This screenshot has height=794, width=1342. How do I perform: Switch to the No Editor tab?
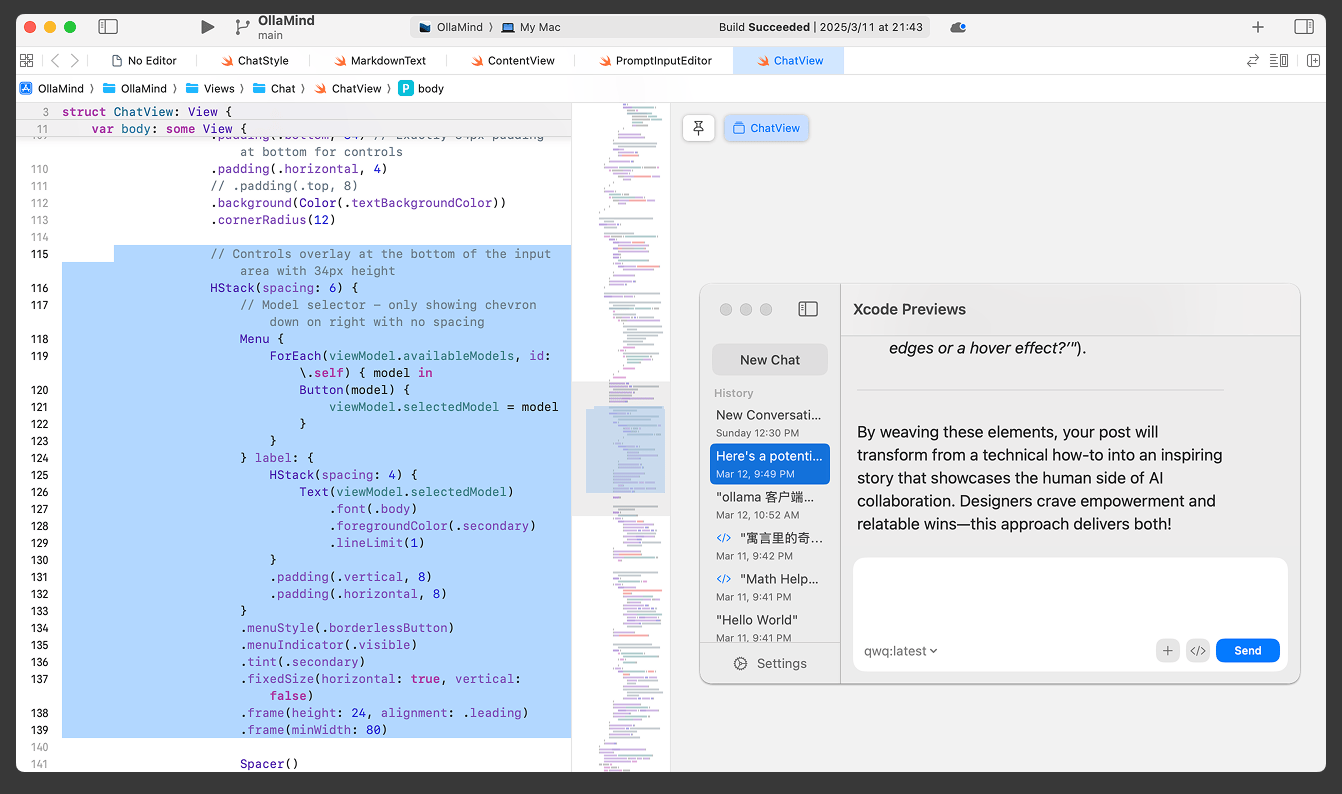click(x=144, y=60)
